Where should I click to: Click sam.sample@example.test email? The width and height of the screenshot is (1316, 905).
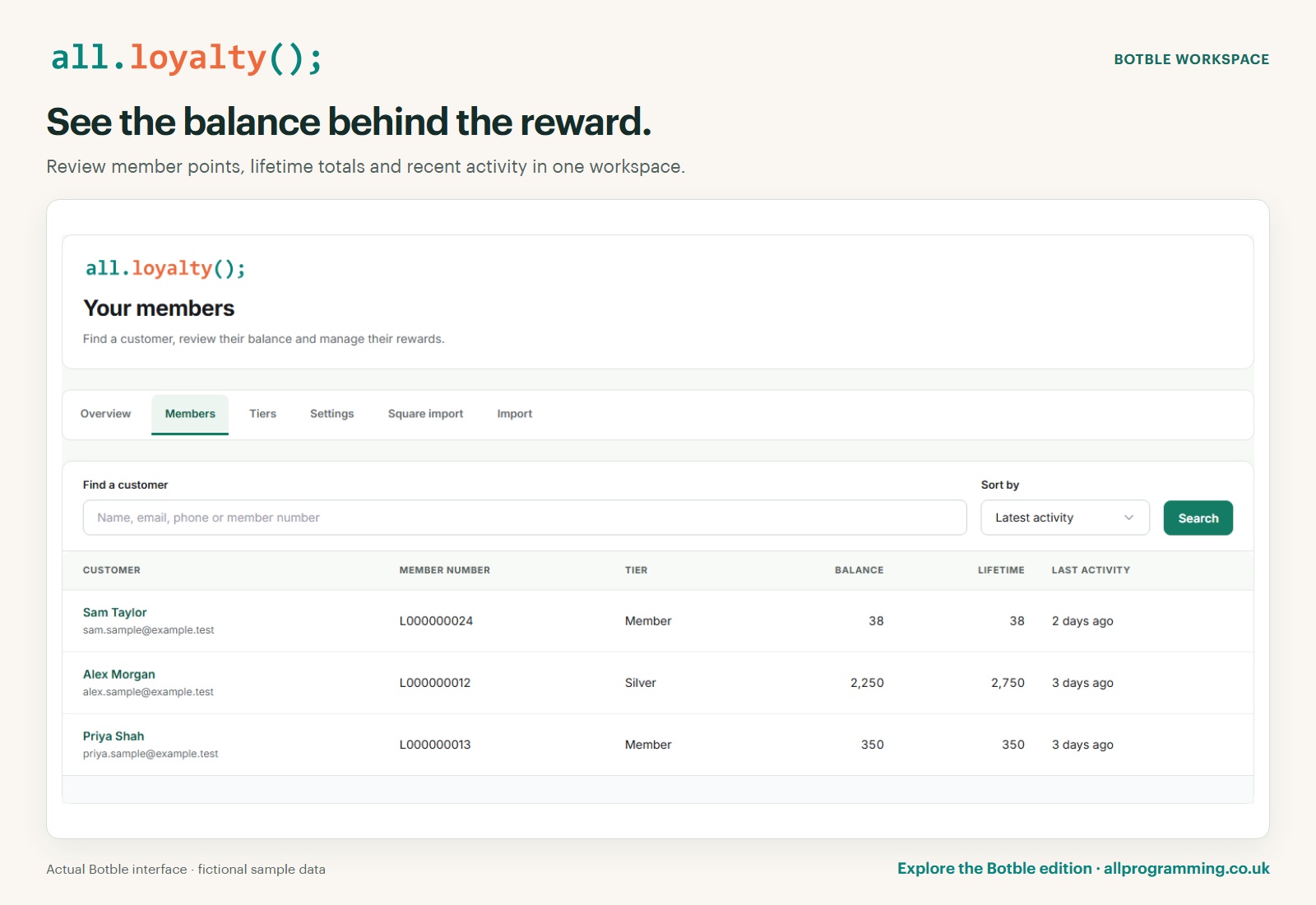[149, 630]
